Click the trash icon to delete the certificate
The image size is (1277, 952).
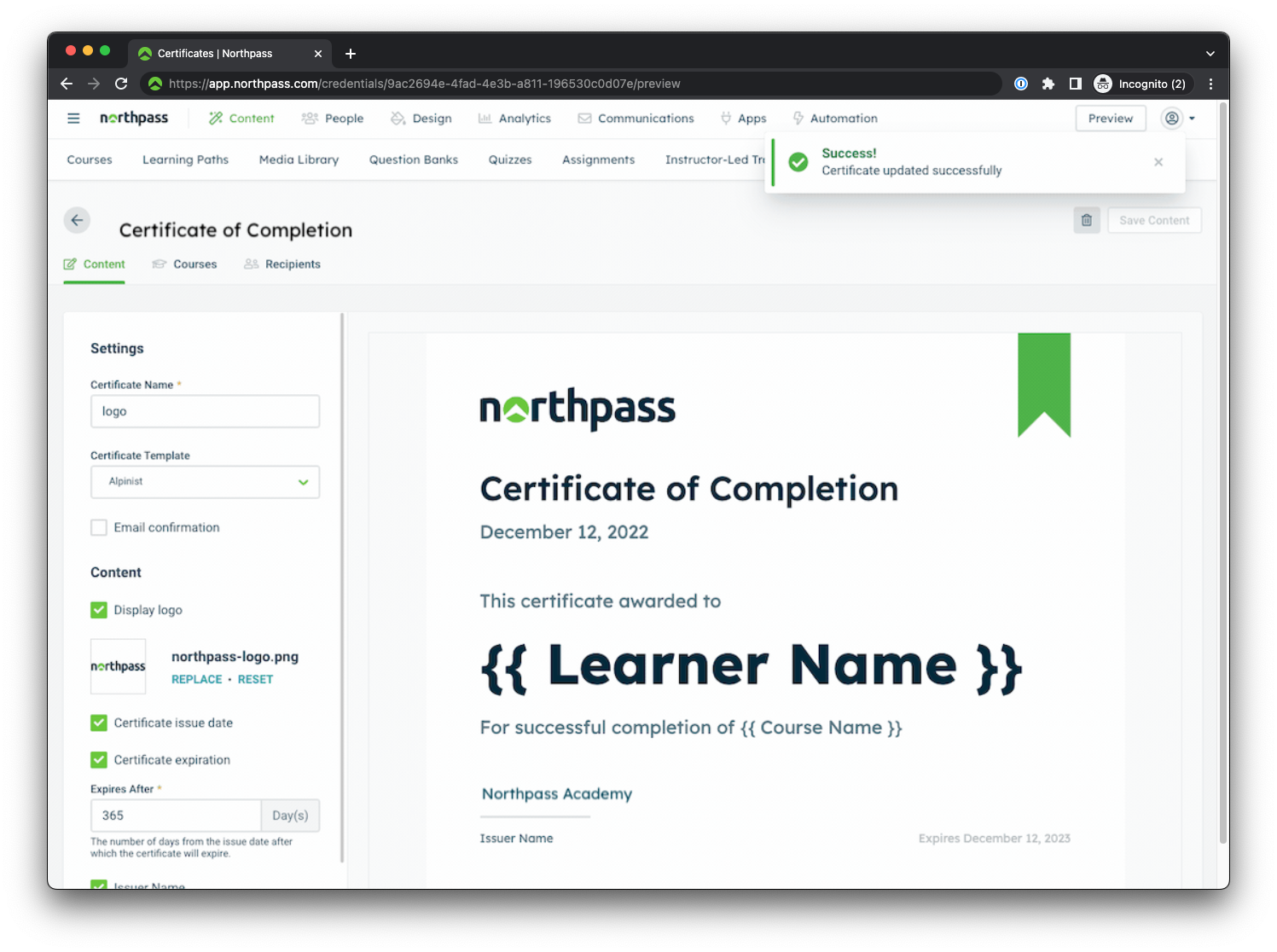[x=1086, y=220]
